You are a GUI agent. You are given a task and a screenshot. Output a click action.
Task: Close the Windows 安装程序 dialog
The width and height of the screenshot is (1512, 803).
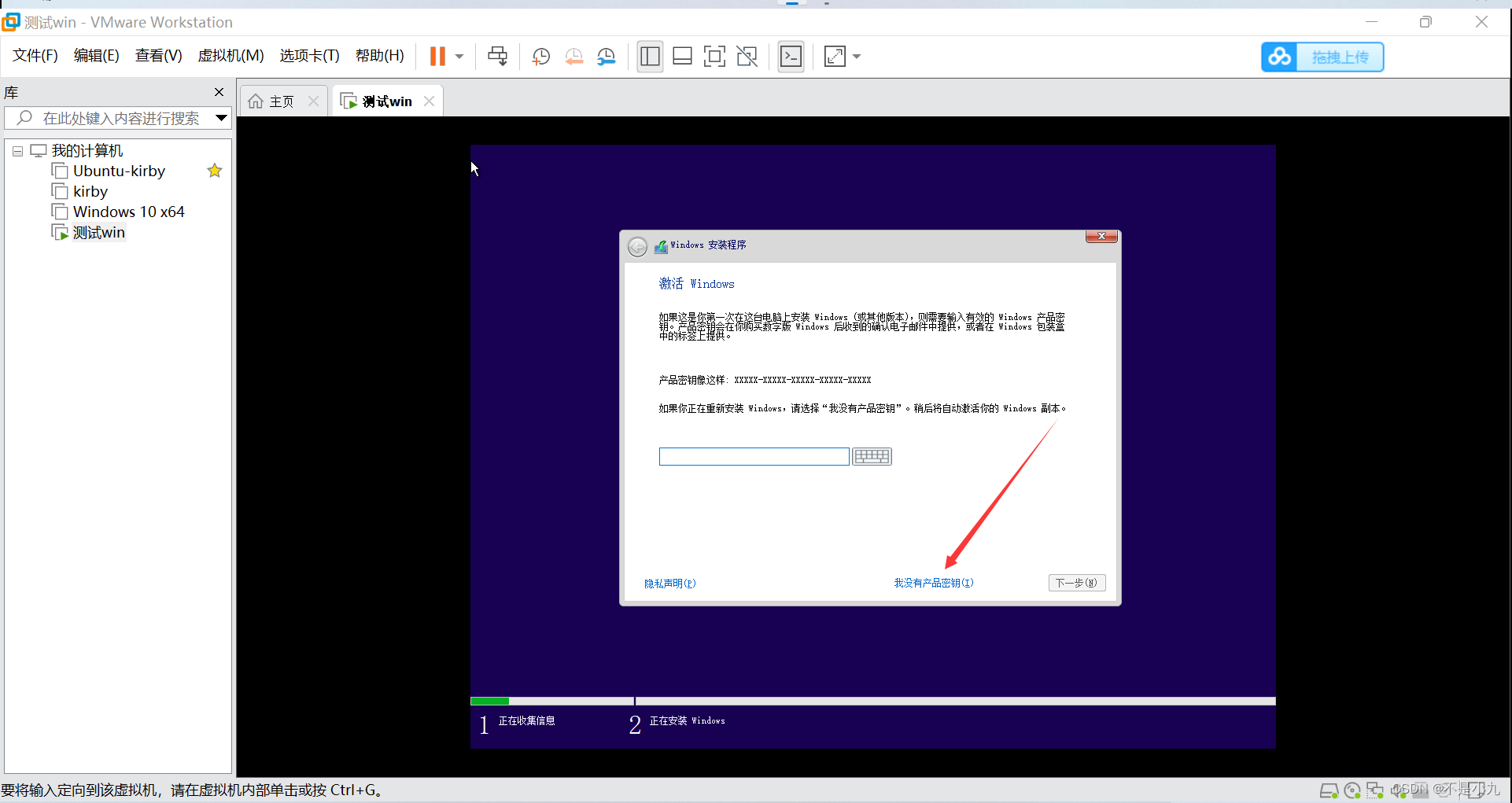pos(1101,236)
